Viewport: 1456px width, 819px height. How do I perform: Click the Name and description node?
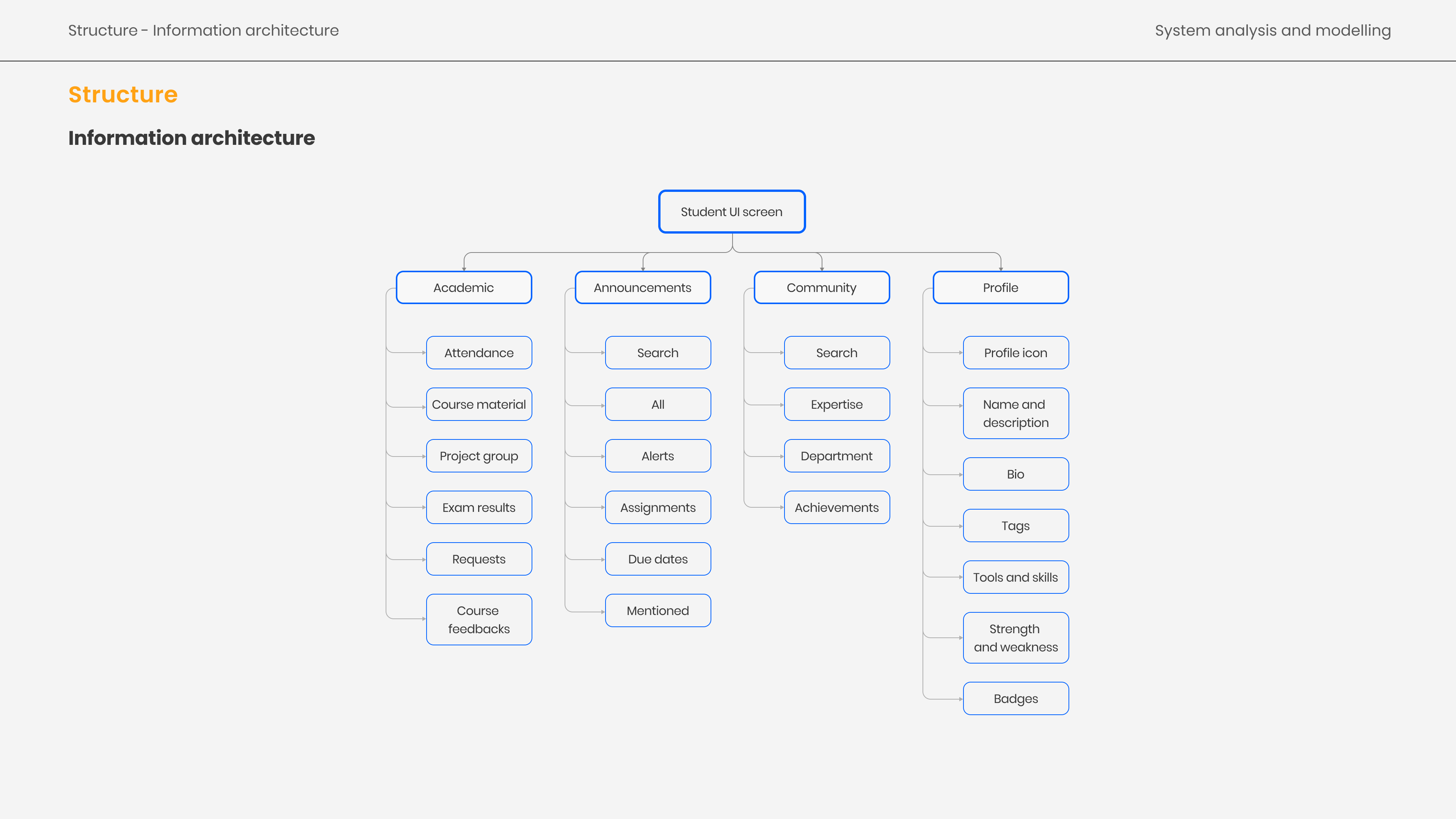(1015, 413)
